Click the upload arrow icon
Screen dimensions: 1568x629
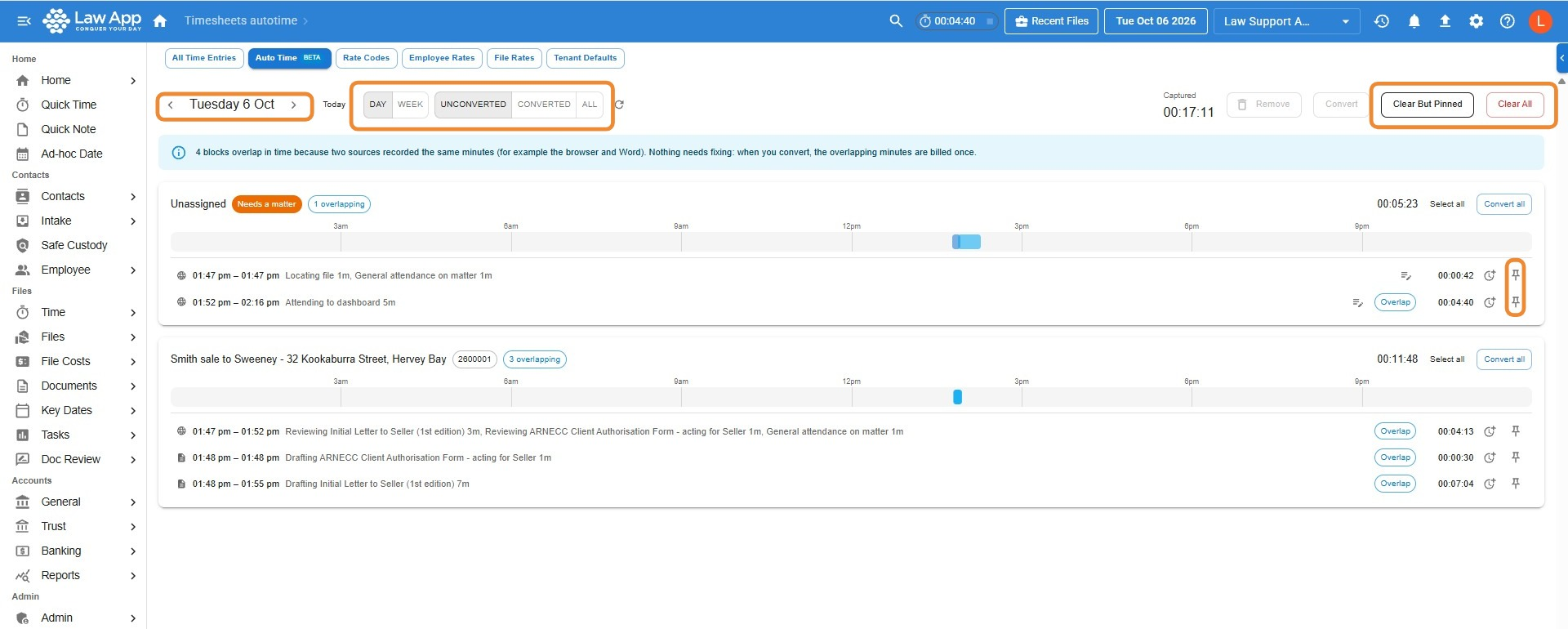tap(1445, 21)
